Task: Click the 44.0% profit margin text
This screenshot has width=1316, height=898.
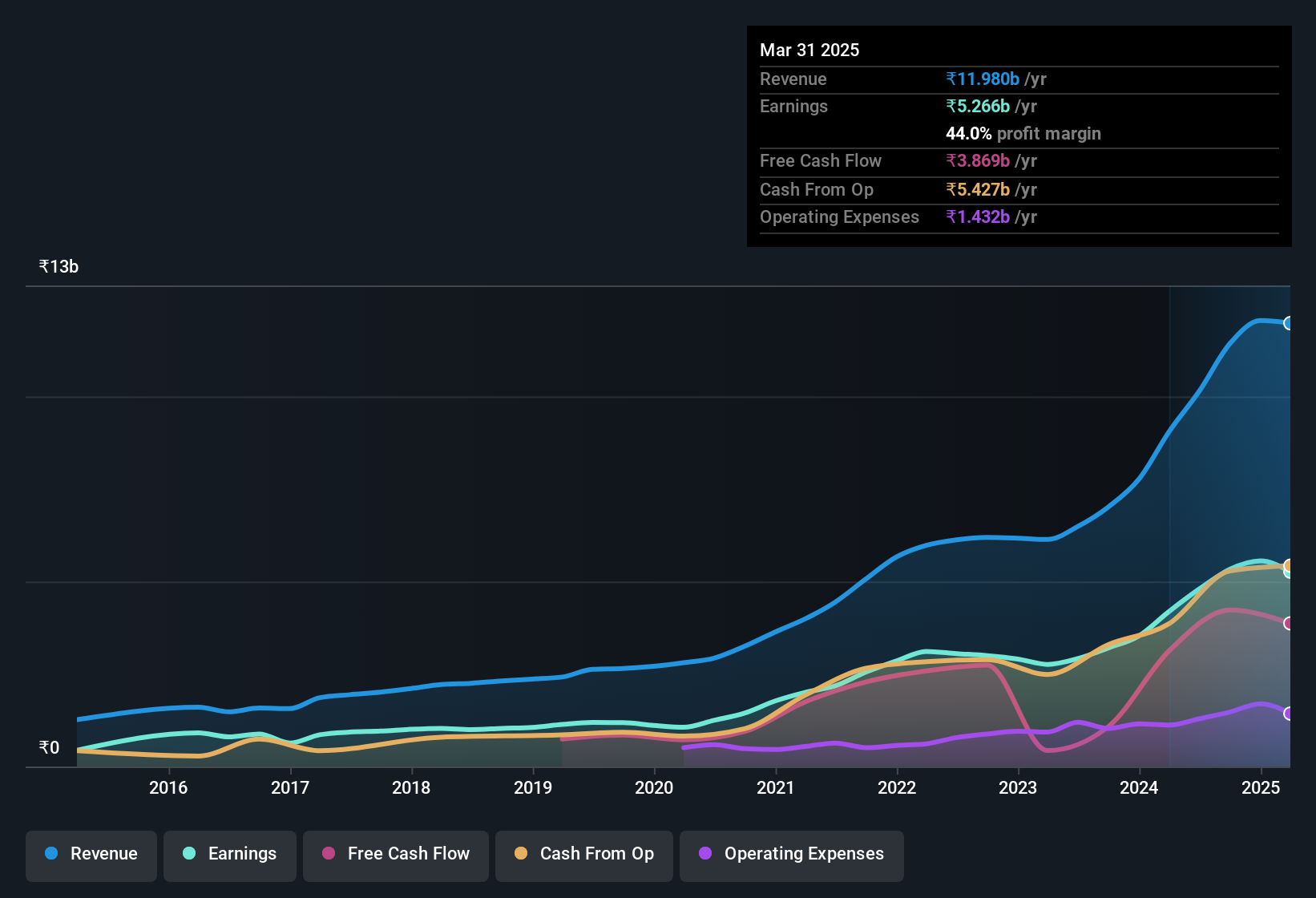Action: pyautogui.click(x=1023, y=133)
